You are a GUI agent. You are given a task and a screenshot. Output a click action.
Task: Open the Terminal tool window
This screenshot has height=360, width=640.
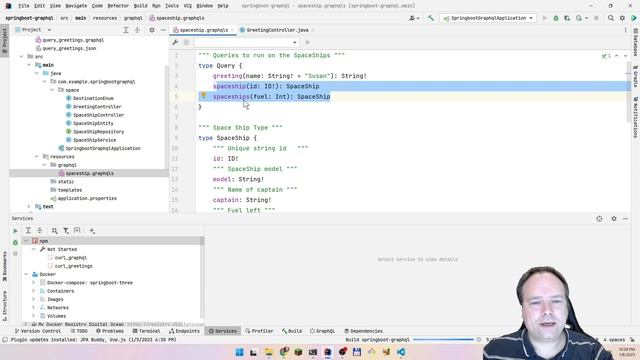coord(146,331)
